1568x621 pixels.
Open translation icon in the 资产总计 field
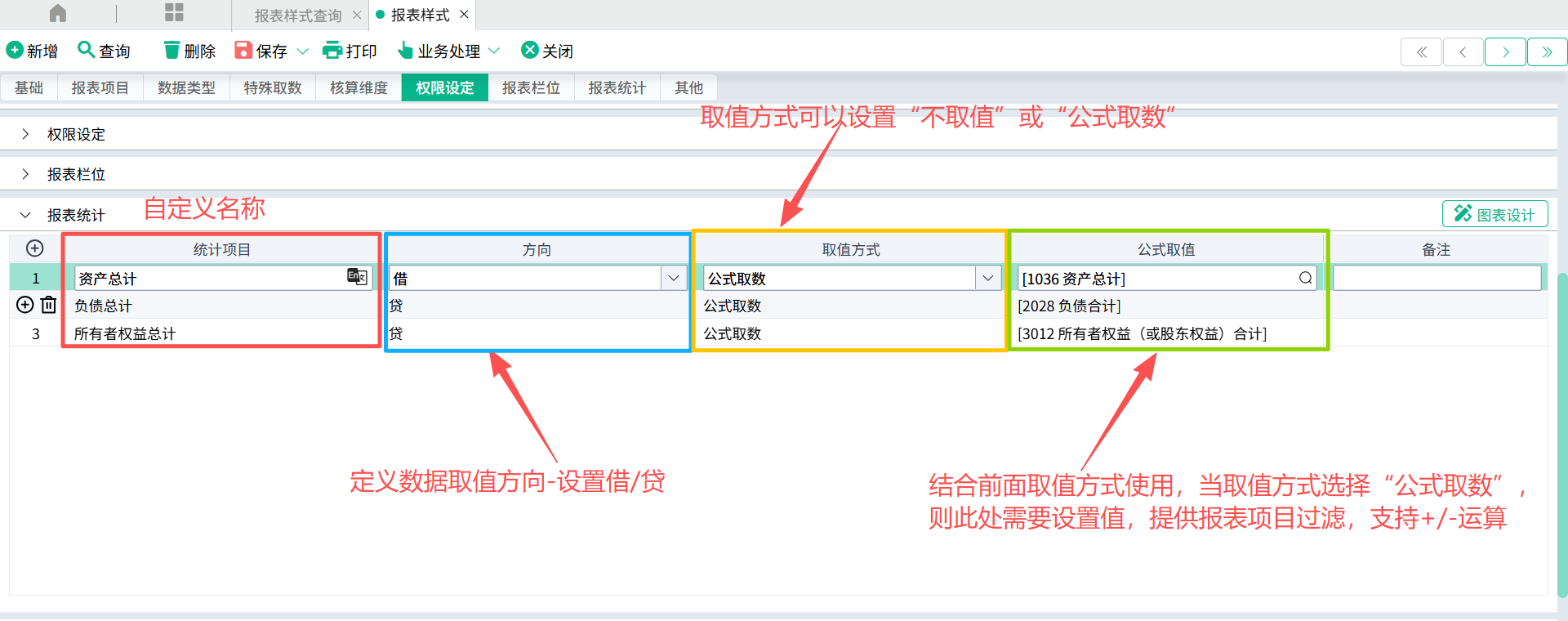pyautogui.click(x=357, y=277)
